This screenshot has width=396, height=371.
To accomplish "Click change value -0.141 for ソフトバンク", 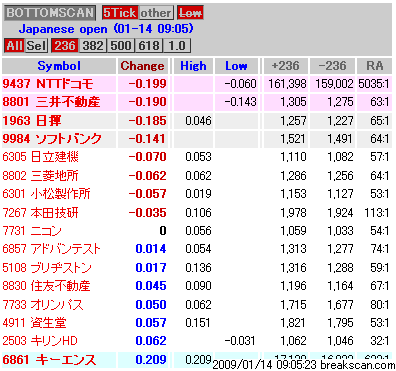I will 147,138.
